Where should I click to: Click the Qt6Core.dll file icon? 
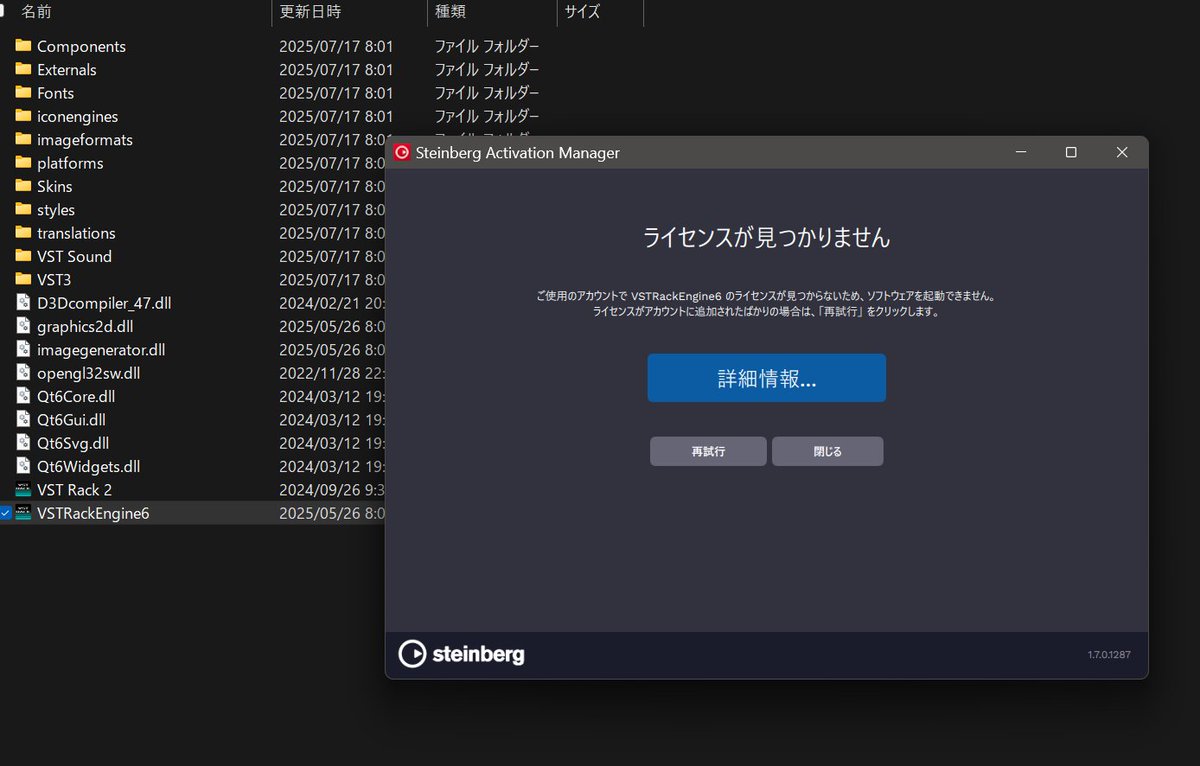(x=23, y=396)
